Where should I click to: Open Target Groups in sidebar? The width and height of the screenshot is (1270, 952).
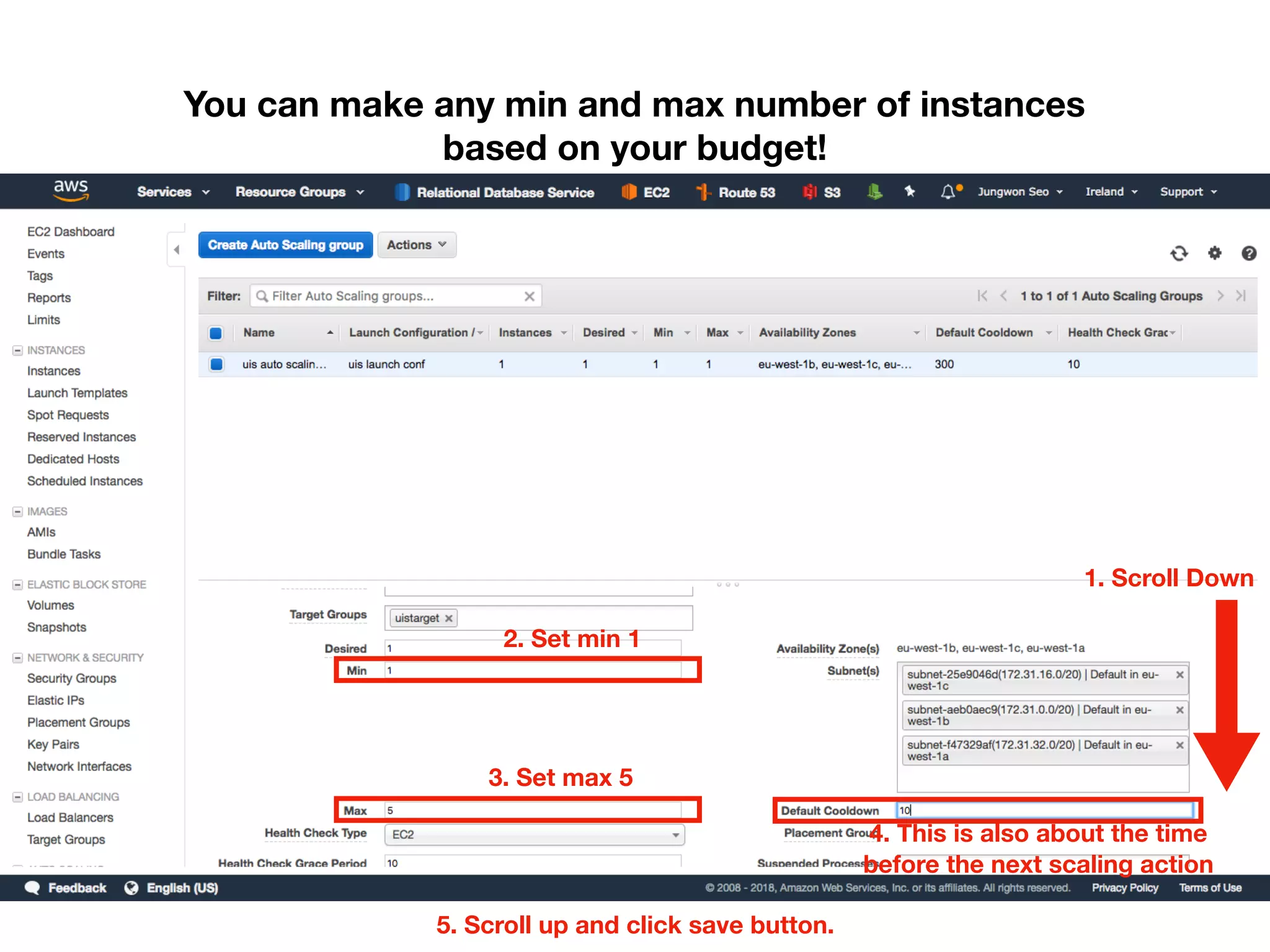point(66,840)
